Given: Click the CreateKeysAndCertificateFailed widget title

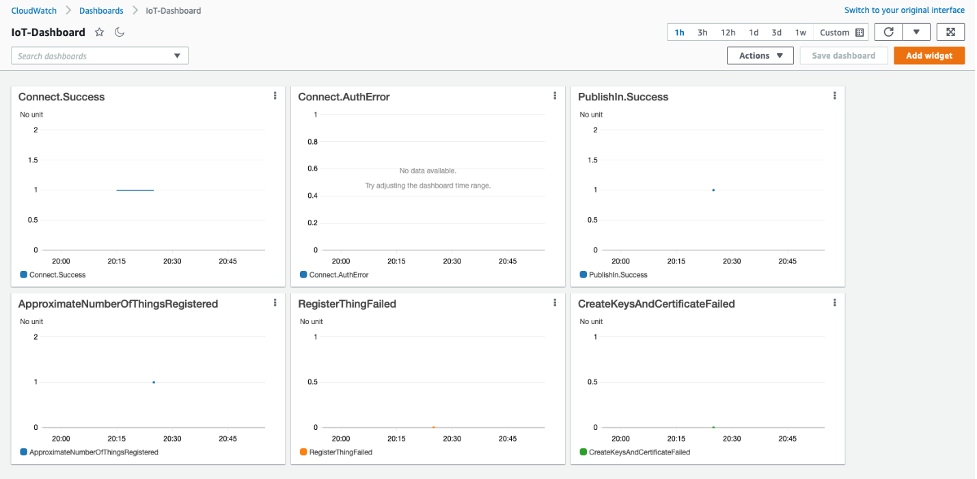Looking at the screenshot, I should point(656,304).
